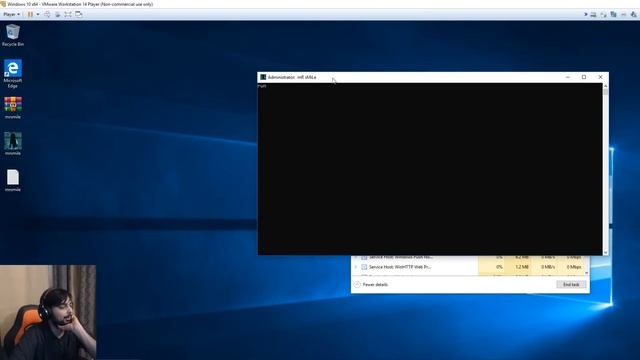The image size is (640, 360).
Task: Click the Send Ctrl+Alt+Del toolbar icon
Action: 47,14
